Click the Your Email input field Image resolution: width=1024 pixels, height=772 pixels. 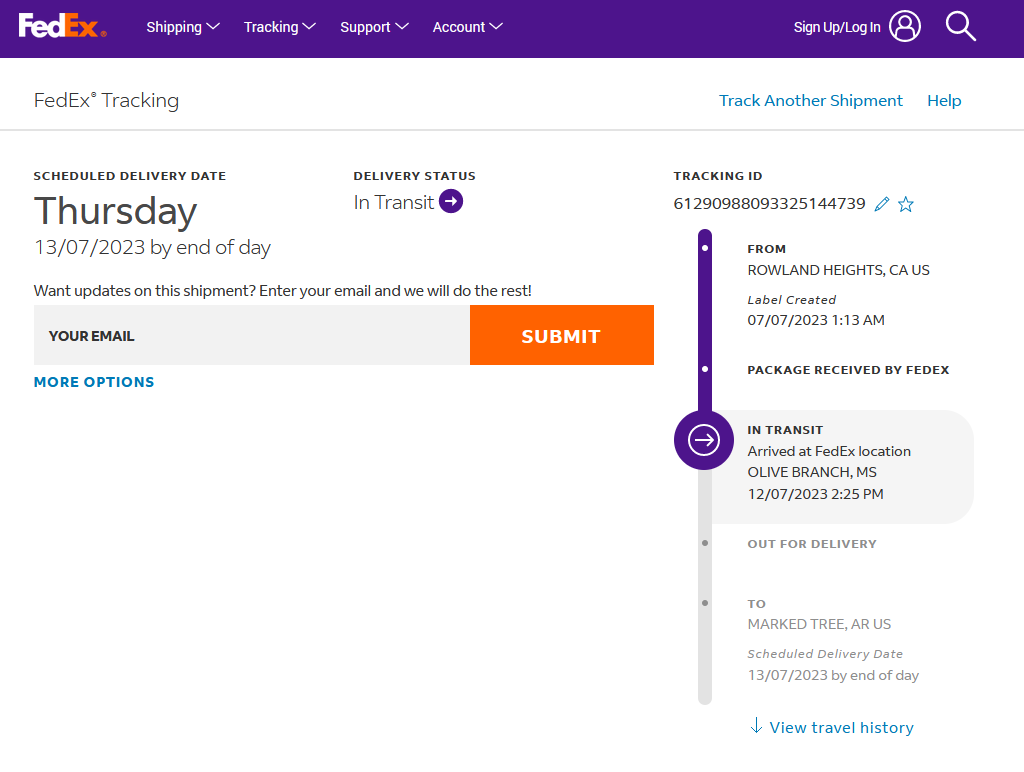click(x=252, y=336)
